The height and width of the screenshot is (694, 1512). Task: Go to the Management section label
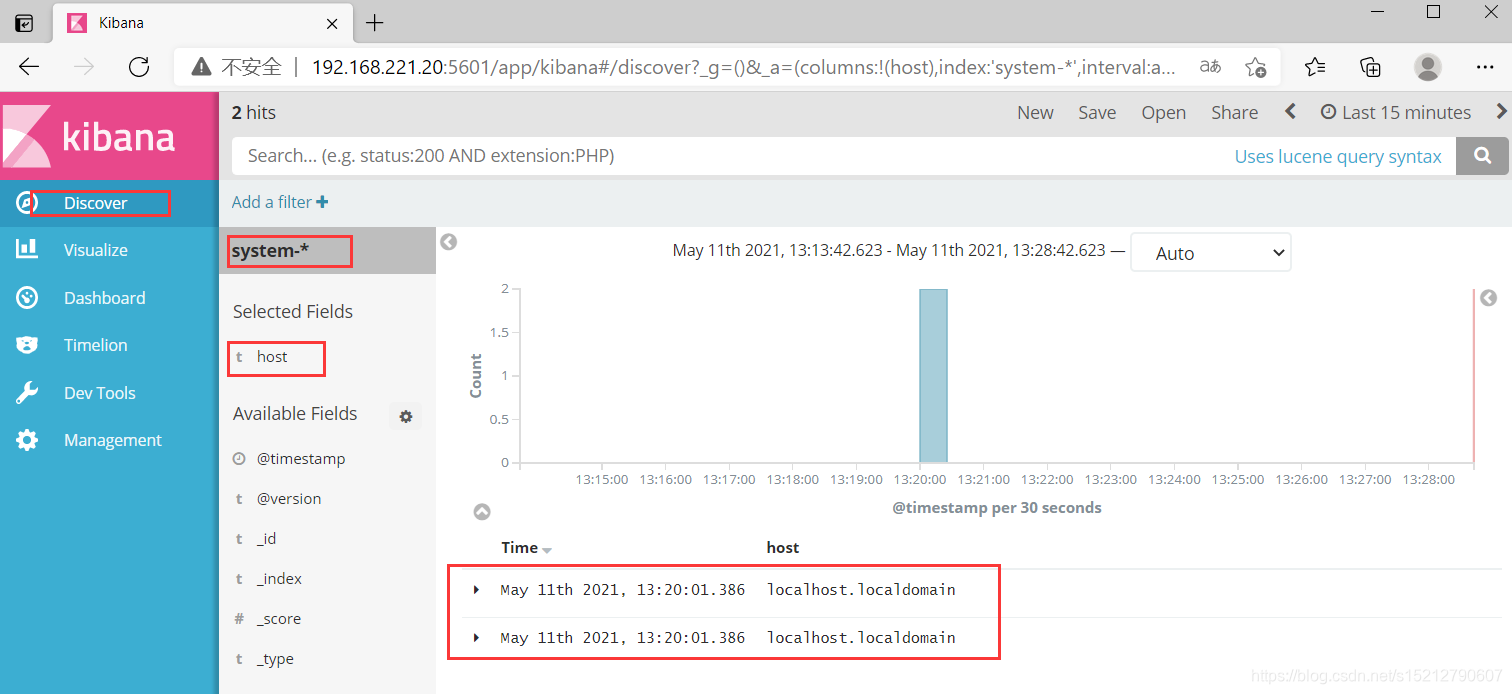(113, 440)
